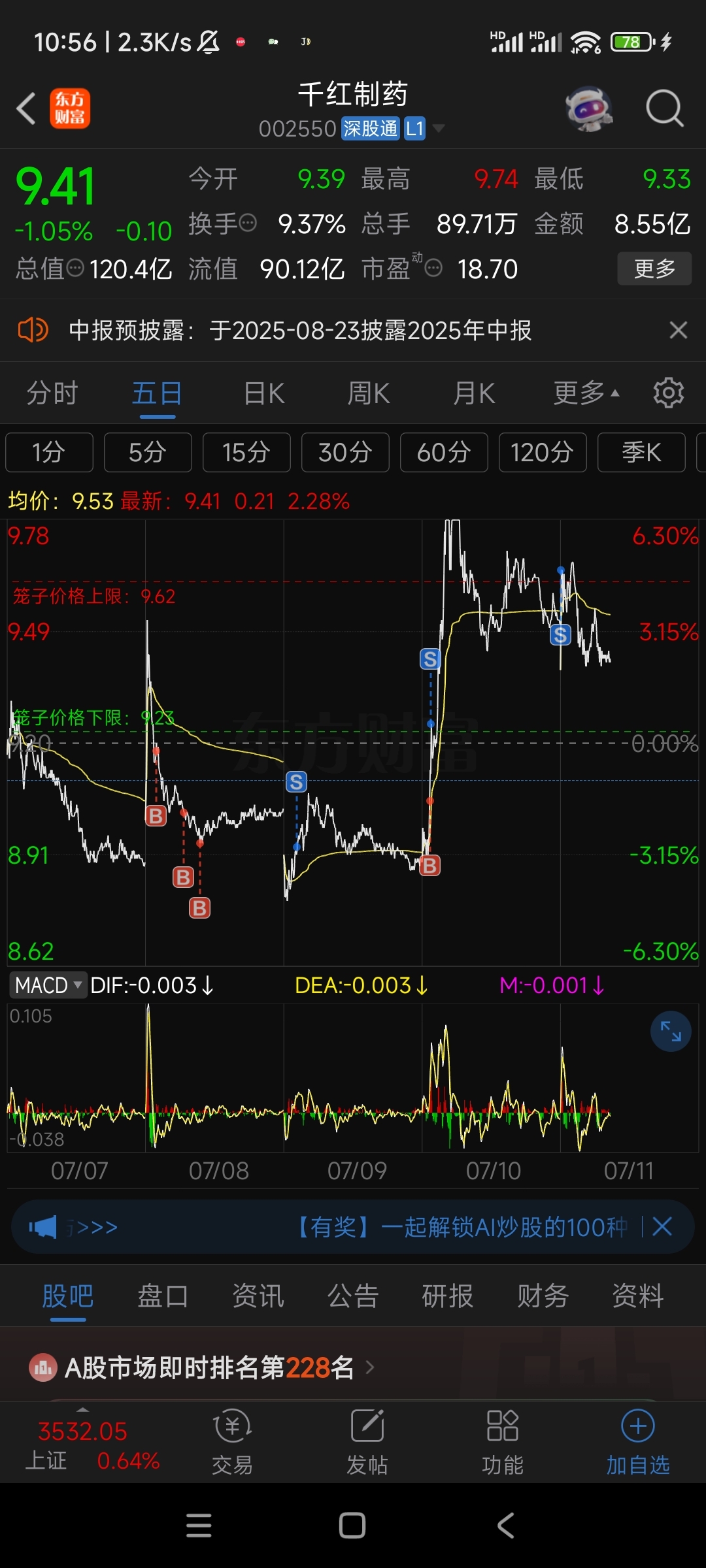Open A股市场即时排名 chevron

[370, 1367]
